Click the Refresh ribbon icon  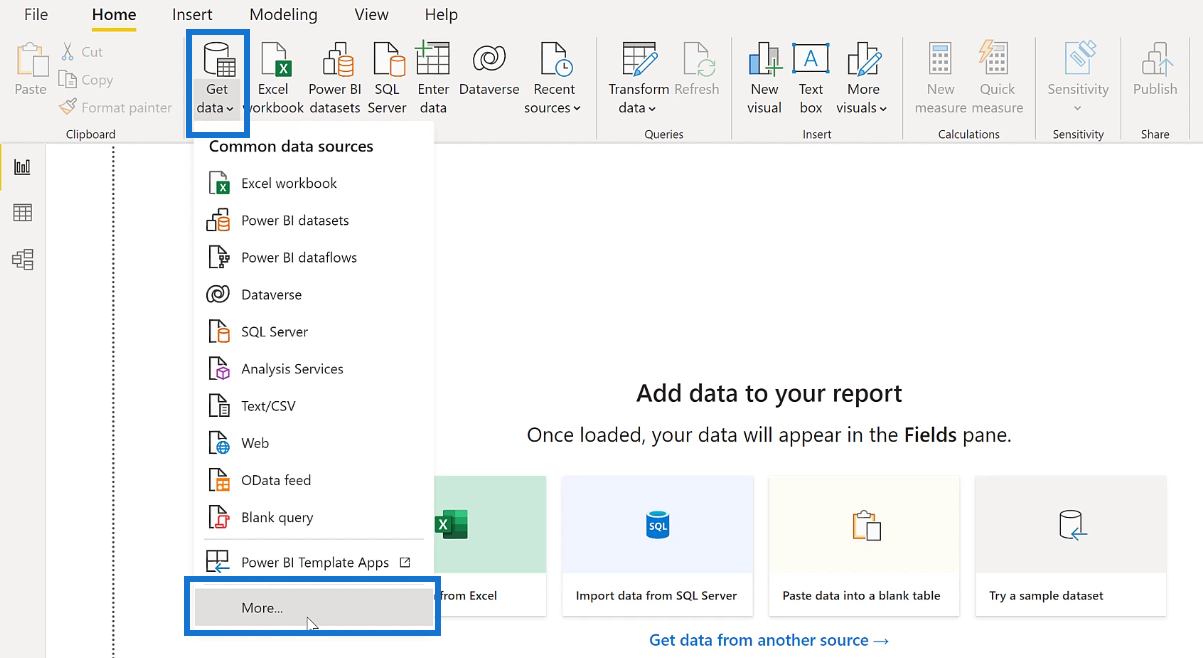tap(697, 70)
